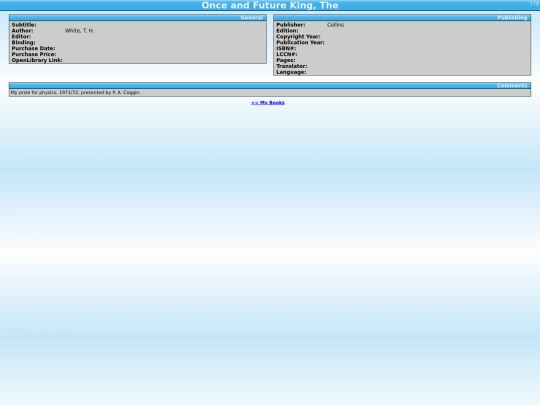Click the small number in the title bar corner
The height and width of the screenshot is (405, 540).
(534, 3)
